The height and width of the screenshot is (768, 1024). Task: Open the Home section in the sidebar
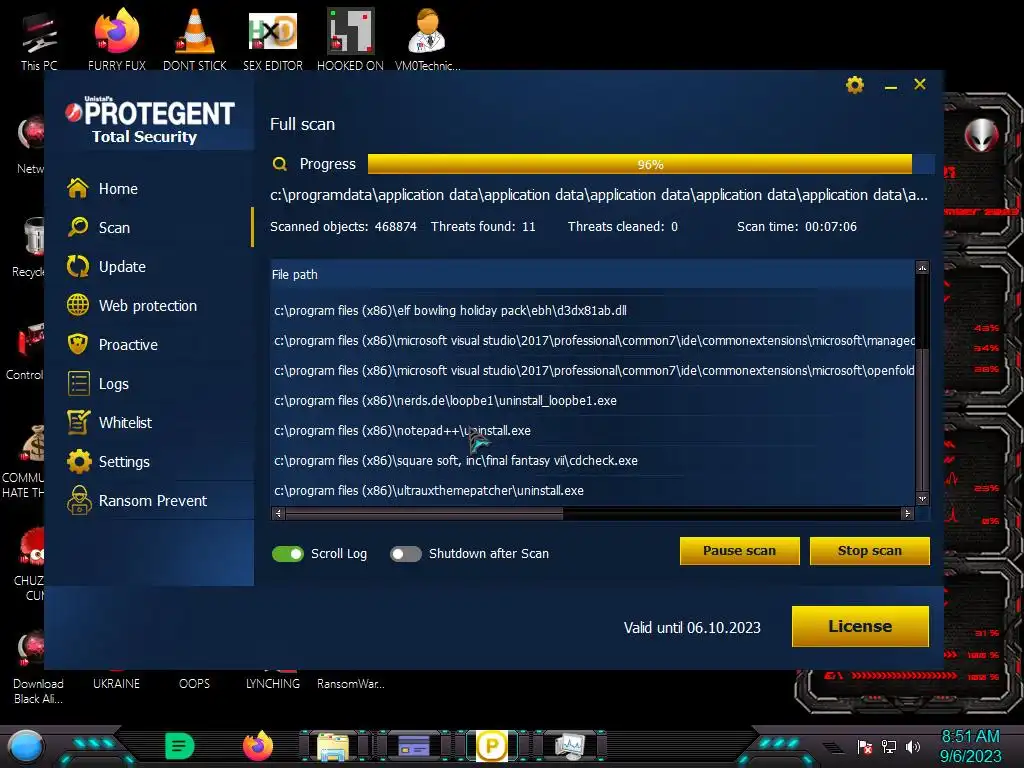(118, 189)
